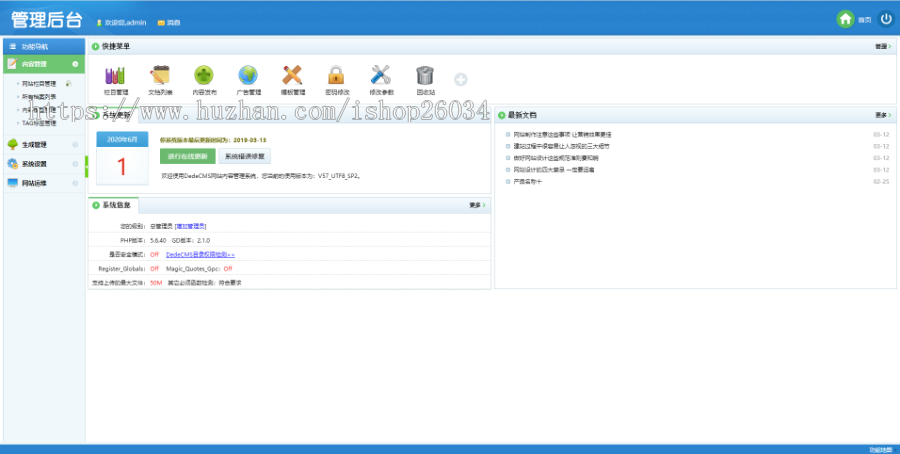
Task: Select the 生成管理 menu label
Action: (x=34, y=145)
